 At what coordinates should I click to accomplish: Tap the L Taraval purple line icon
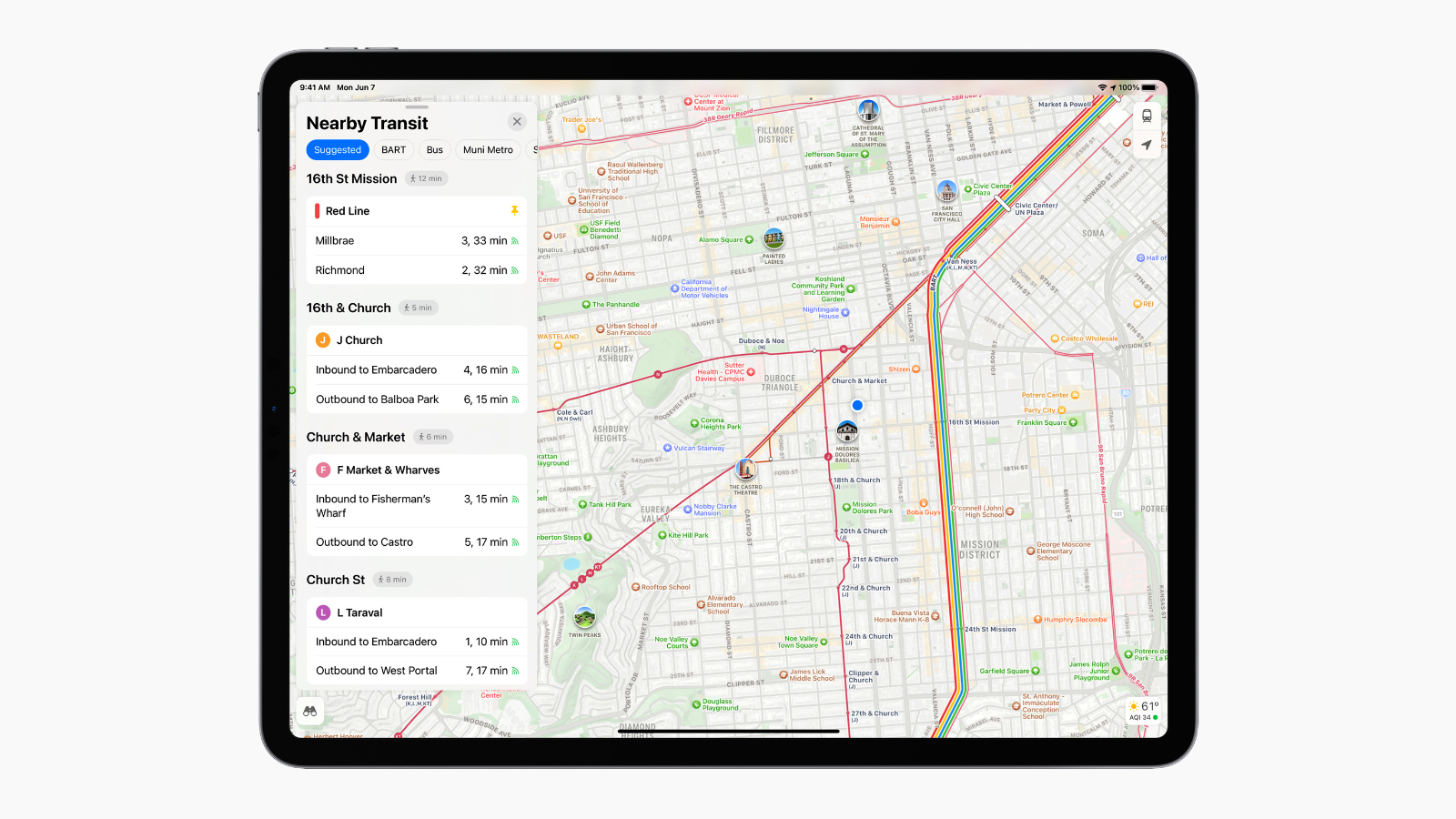tap(323, 612)
